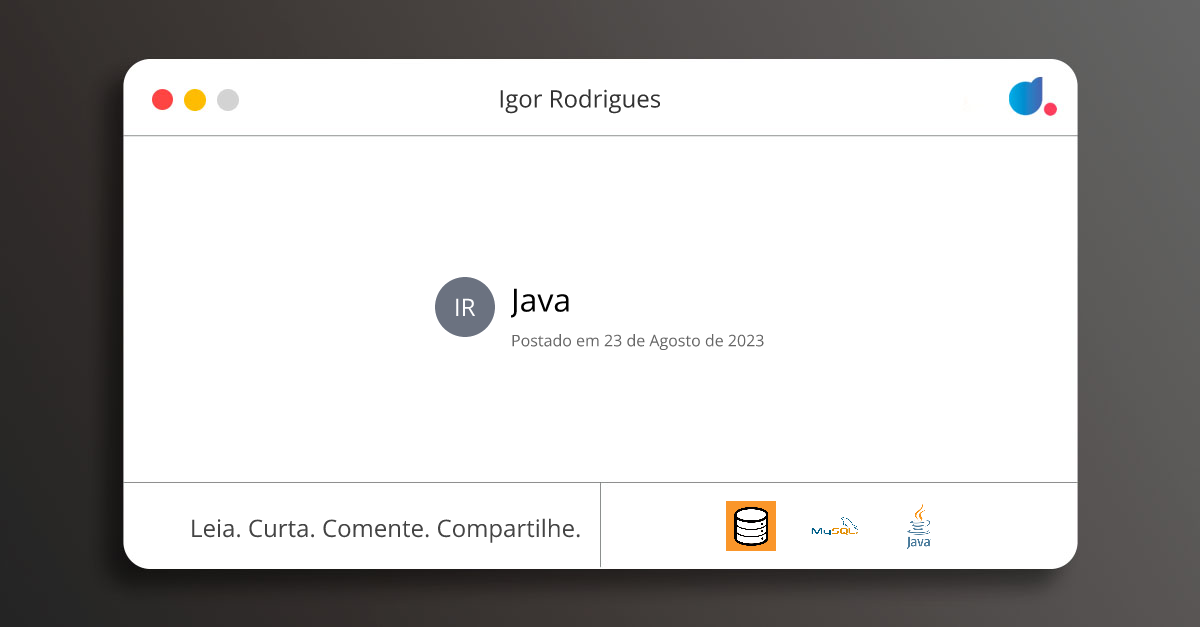Click the Igor Rodrigues title text
The height and width of the screenshot is (628, 1200).
580,99
